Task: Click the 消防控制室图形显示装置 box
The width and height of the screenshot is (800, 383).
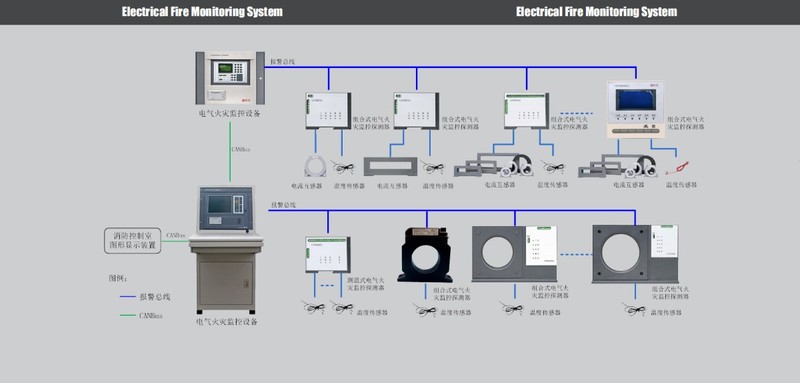Action: pos(133,241)
